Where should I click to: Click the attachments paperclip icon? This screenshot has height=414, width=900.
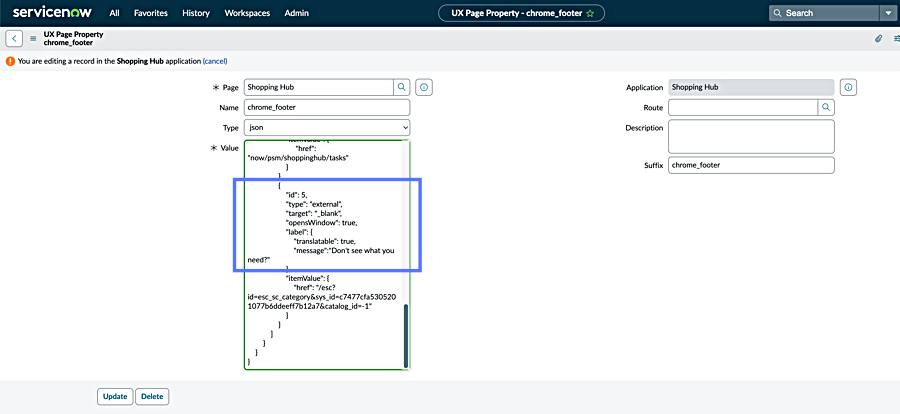click(x=878, y=38)
